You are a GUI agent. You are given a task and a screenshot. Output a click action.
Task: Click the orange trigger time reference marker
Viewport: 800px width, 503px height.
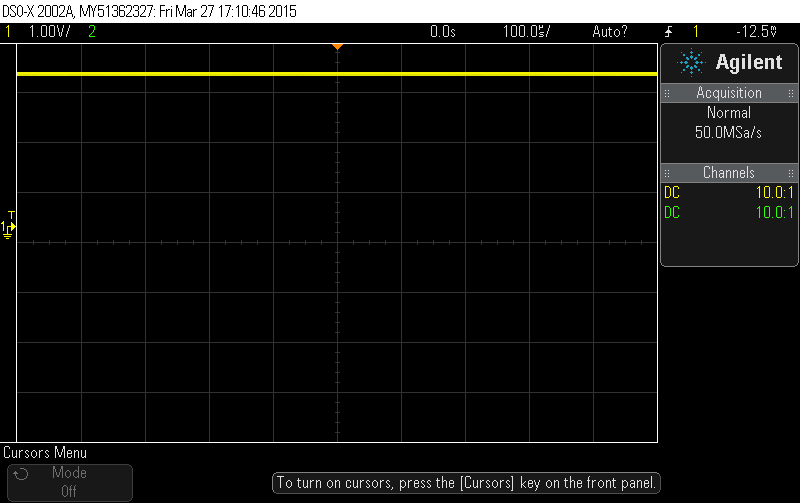point(337,46)
